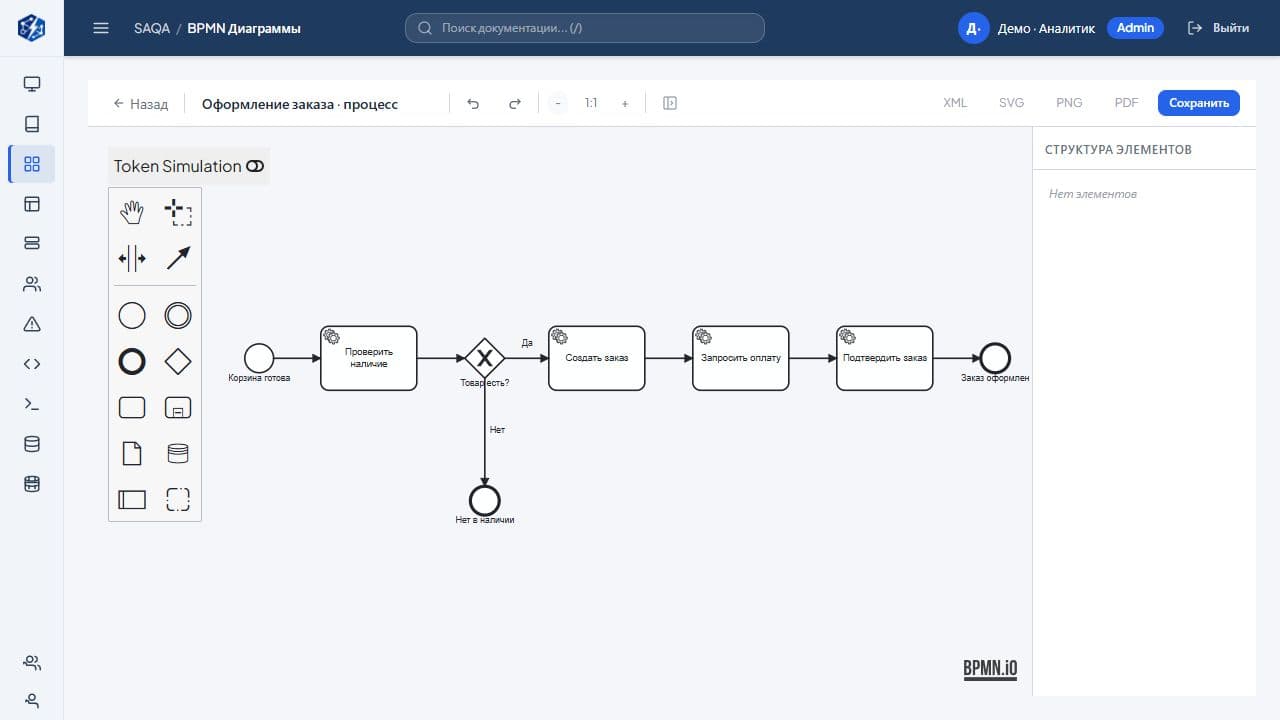The height and width of the screenshot is (720, 1280).
Task: Redo the diagram change
Action: 515,103
